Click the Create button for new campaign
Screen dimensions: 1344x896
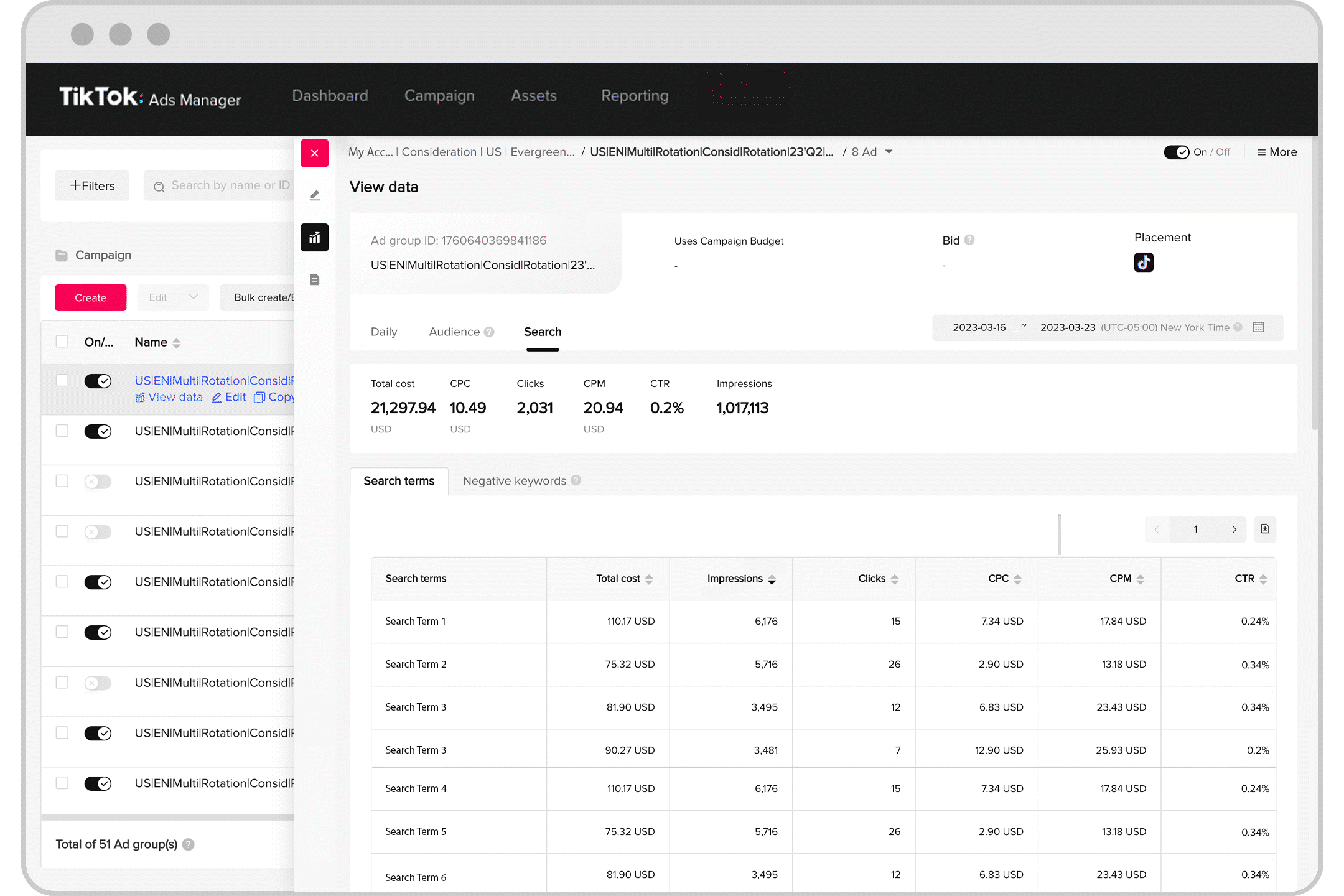(x=90, y=297)
